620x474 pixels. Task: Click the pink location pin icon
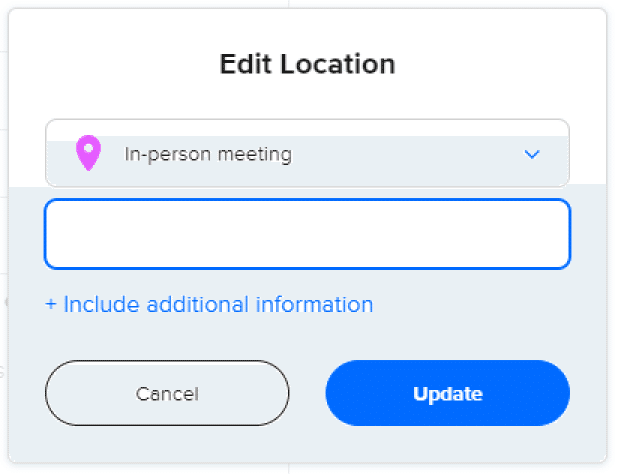pyautogui.click(x=89, y=154)
